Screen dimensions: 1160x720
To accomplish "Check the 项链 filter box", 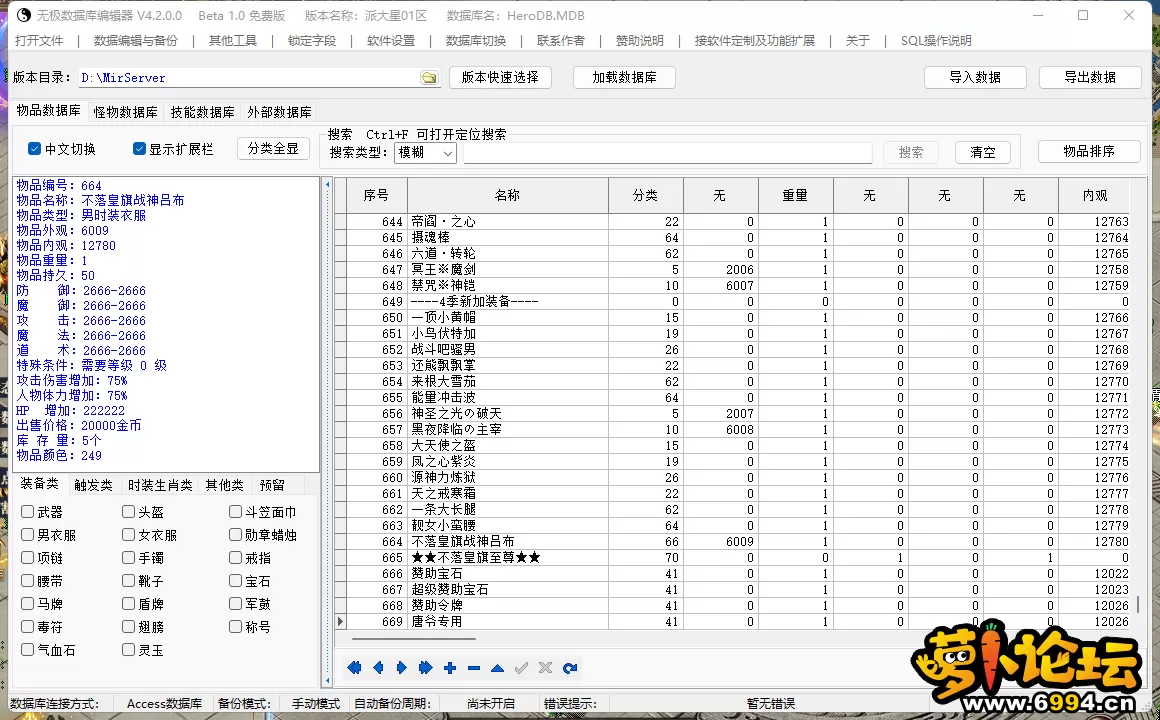I will pos(27,557).
